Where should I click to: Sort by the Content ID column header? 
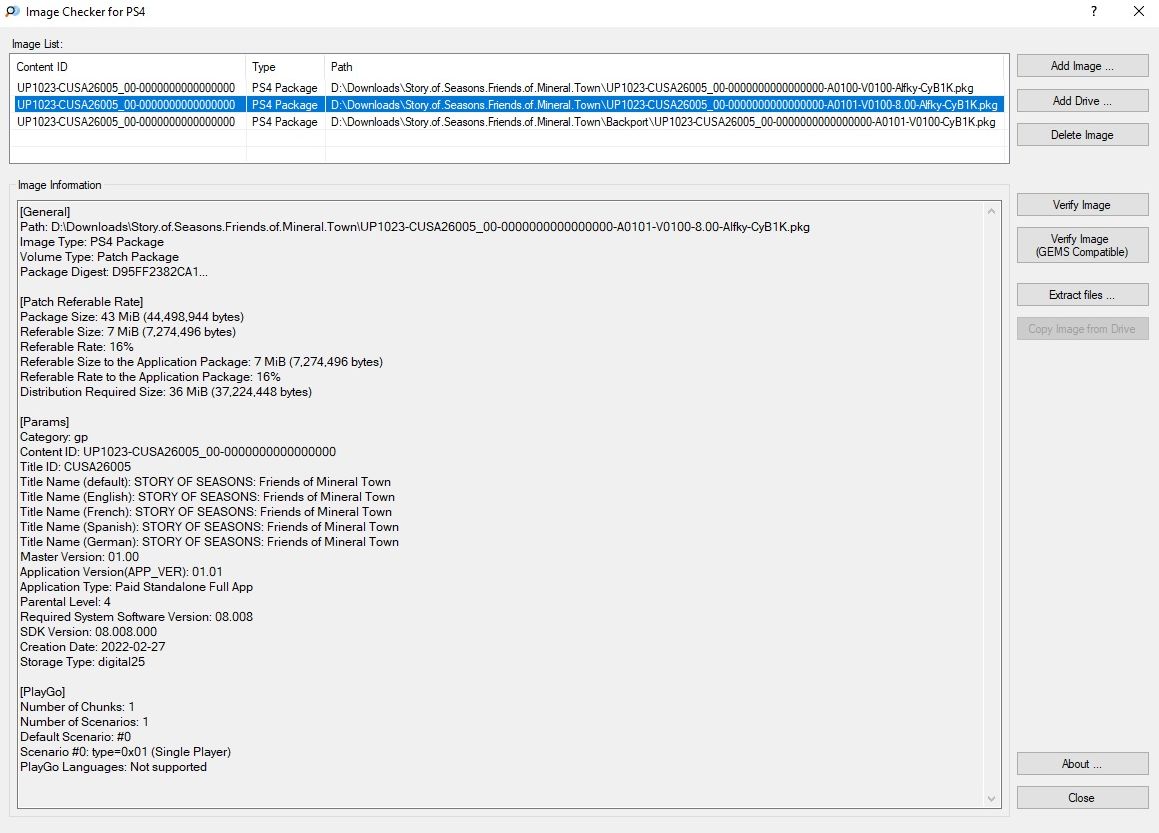tap(129, 67)
